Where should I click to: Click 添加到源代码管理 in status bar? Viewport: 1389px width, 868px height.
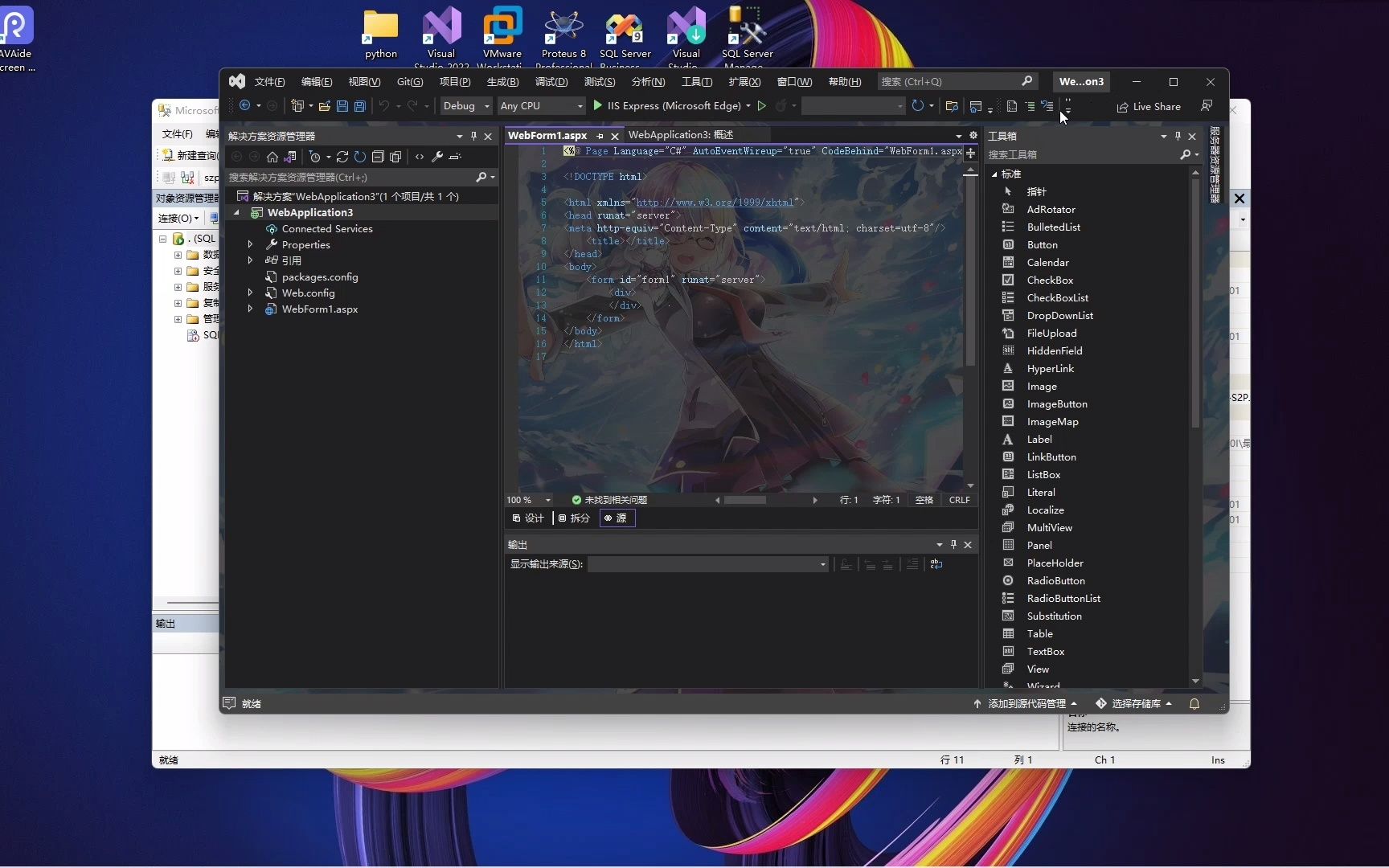(x=1025, y=703)
